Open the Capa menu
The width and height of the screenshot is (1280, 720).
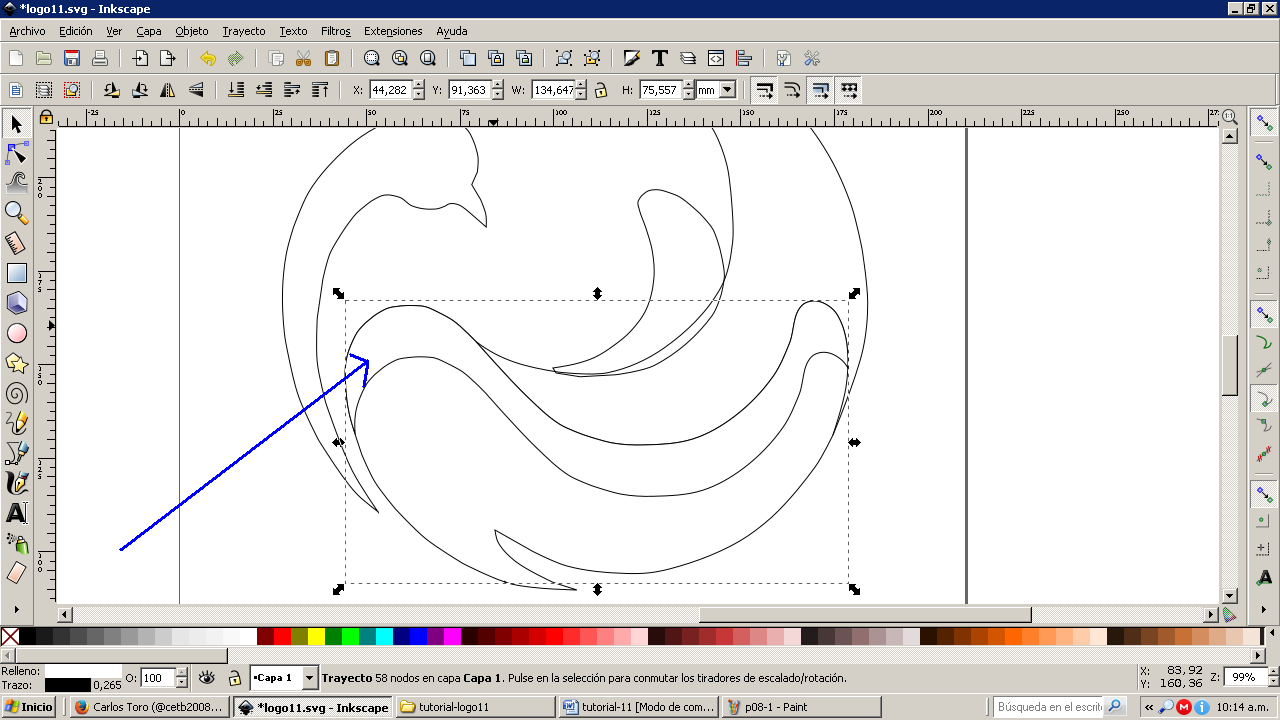pyautogui.click(x=149, y=31)
